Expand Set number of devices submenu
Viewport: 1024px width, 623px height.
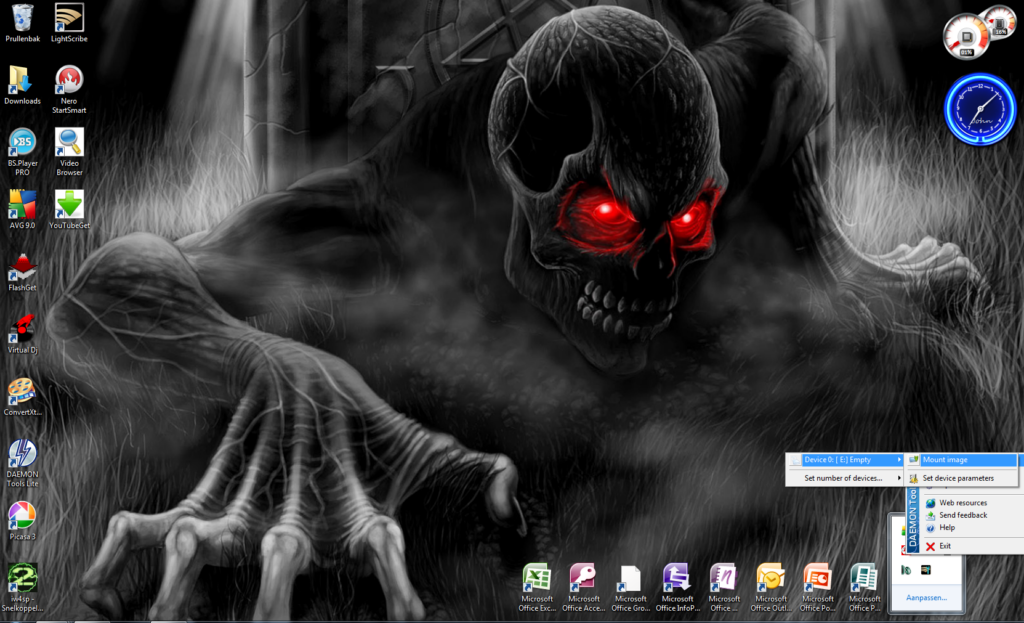(x=844, y=478)
